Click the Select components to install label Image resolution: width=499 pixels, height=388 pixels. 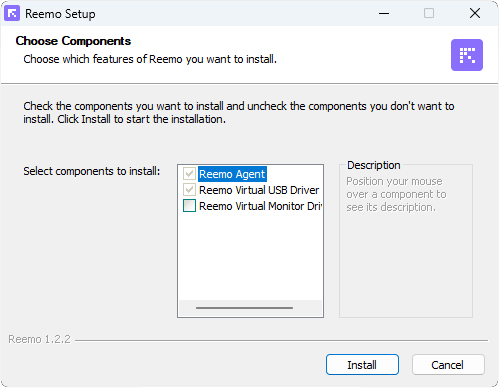92,171
